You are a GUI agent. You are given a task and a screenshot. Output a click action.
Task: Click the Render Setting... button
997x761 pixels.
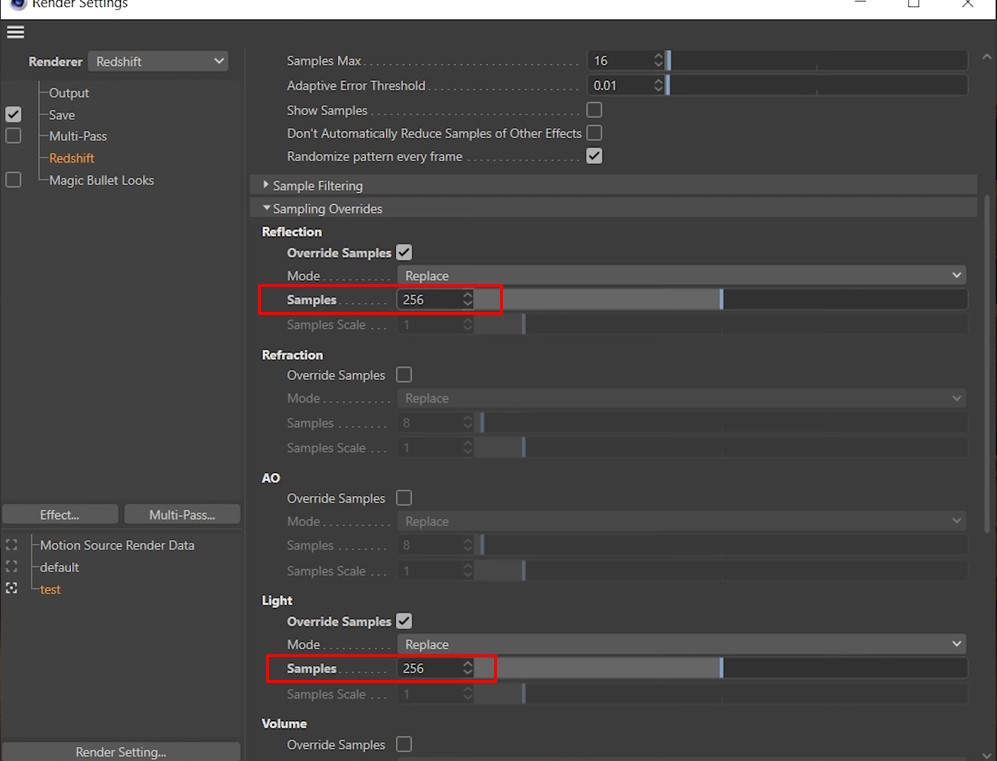click(121, 752)
